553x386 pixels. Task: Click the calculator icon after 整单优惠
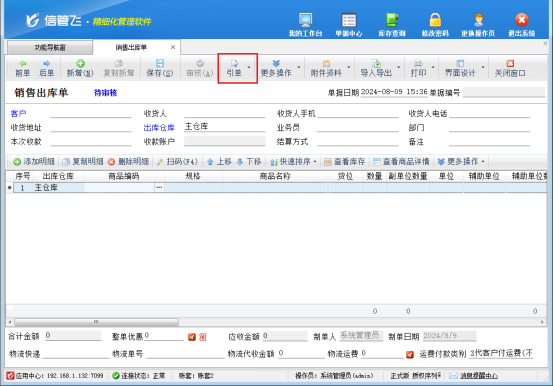pyautogui.click(x=202, y=337)
